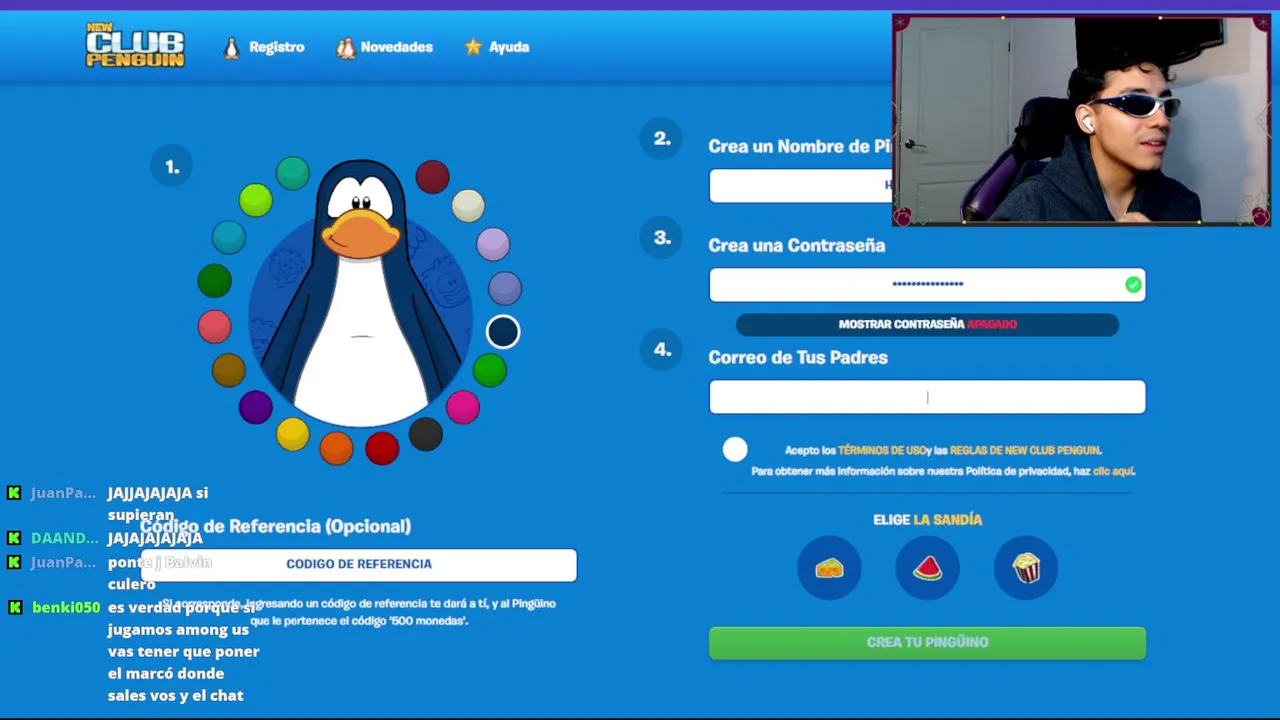Pick the cream white penguin color
This screenshot has height=720, width=1280.
click(468, 205)
